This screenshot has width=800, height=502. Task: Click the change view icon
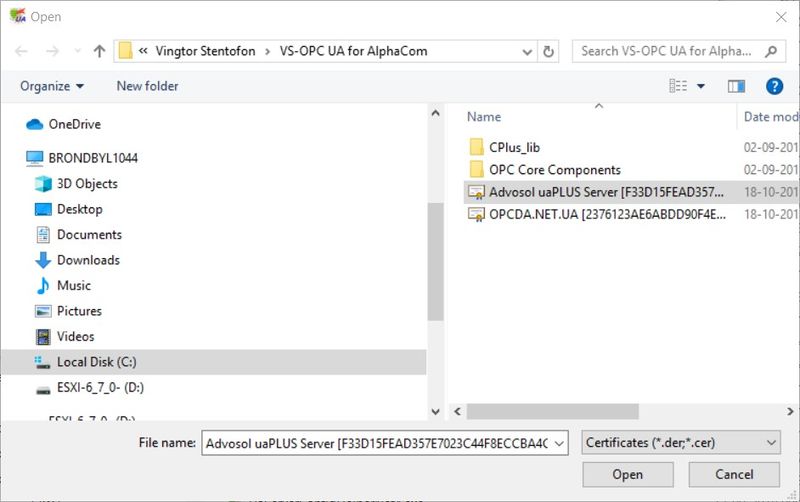(678, 87)
